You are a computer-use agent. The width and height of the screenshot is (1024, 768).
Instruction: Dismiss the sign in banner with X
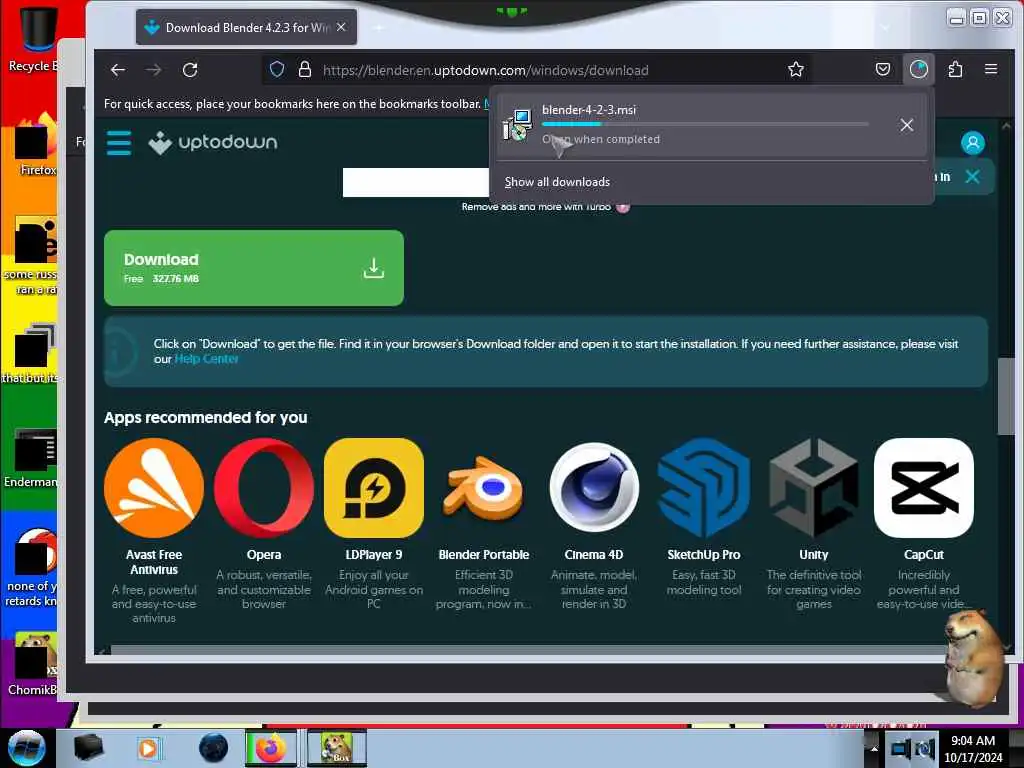972,176
